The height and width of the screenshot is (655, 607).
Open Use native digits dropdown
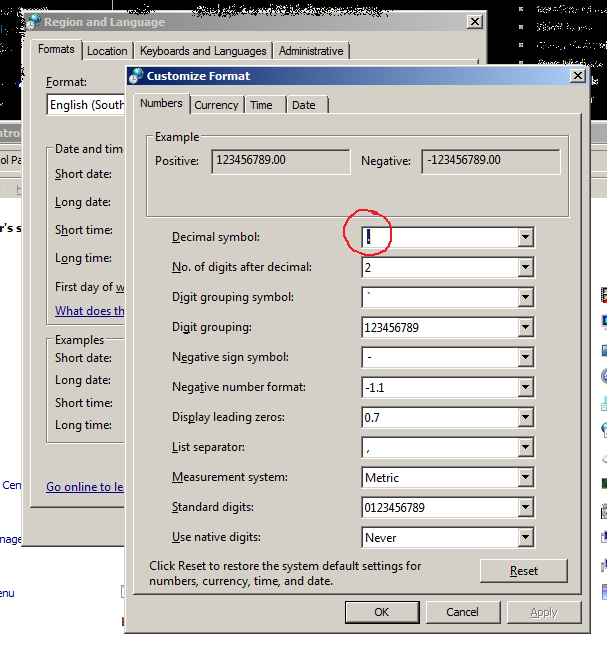525,538
